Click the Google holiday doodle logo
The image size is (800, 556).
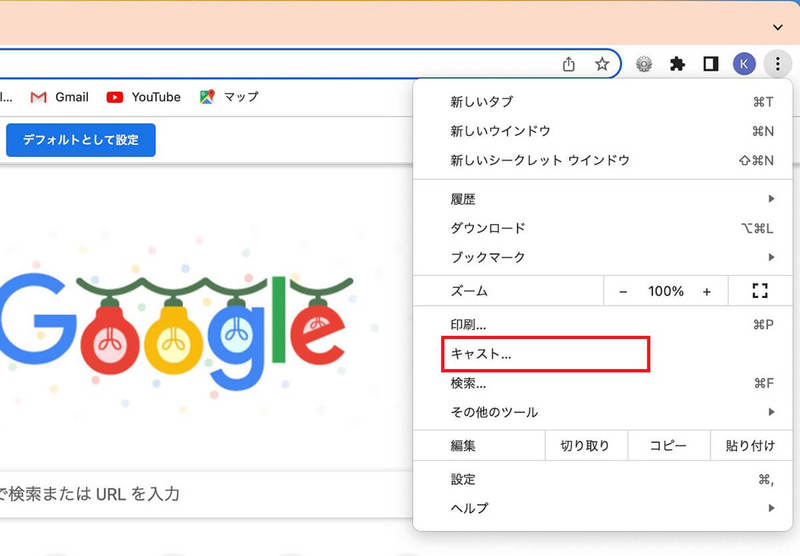pyautogui.click(x=176, y=331)
